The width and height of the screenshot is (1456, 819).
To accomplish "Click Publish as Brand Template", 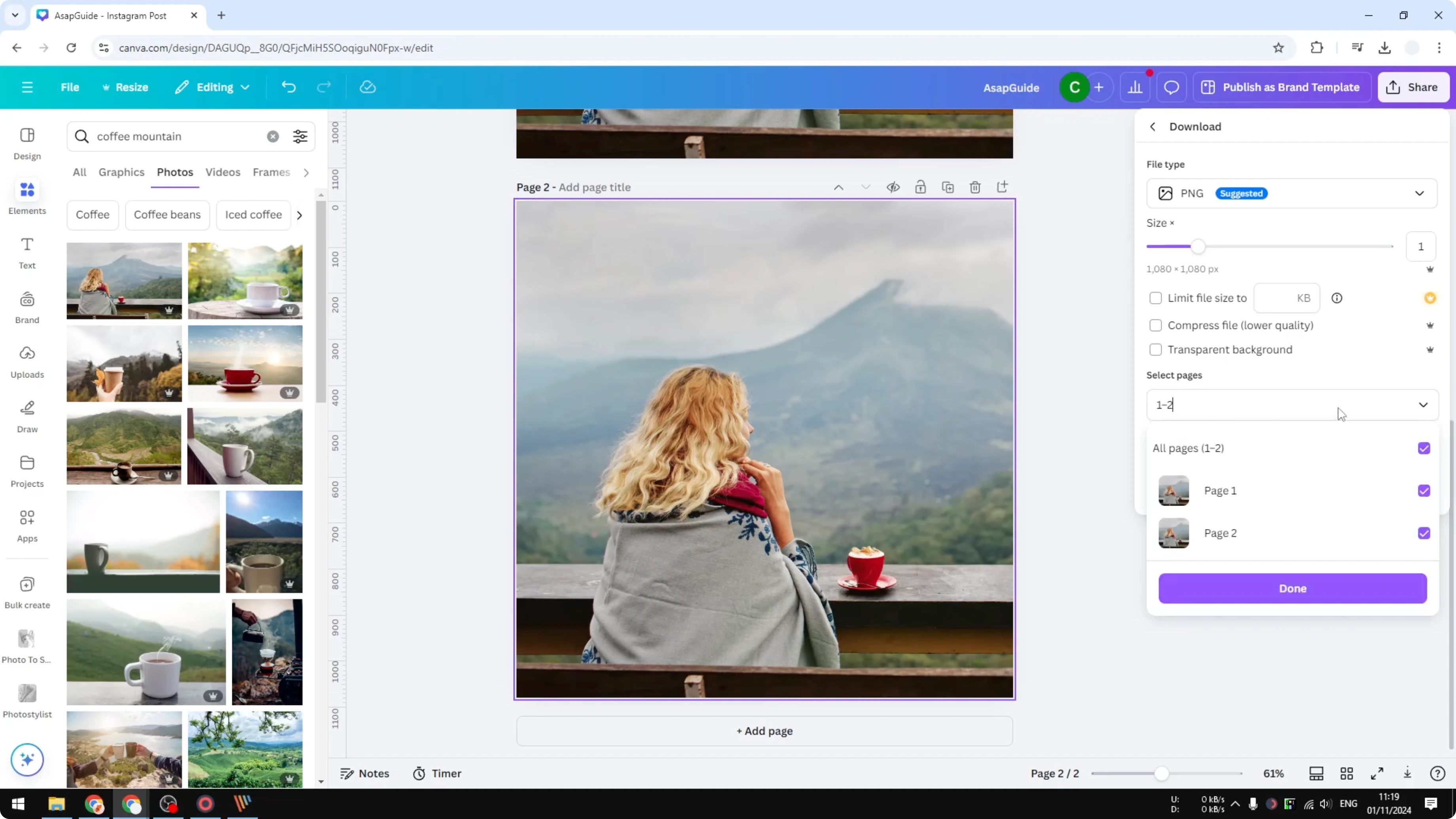I will pyautogui.click(x=1282, y=87).
